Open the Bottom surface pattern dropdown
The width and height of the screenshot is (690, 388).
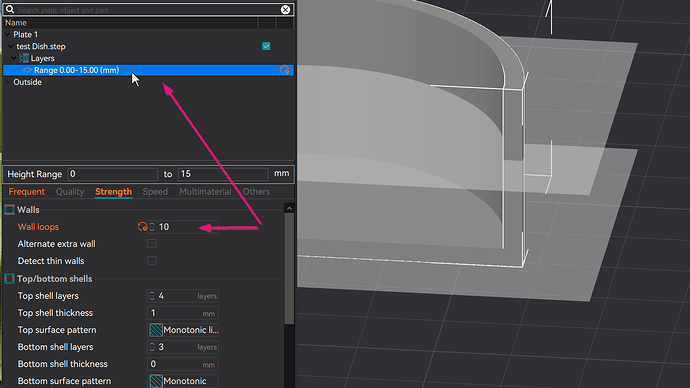pyautogui.click(x=183, y=381)
